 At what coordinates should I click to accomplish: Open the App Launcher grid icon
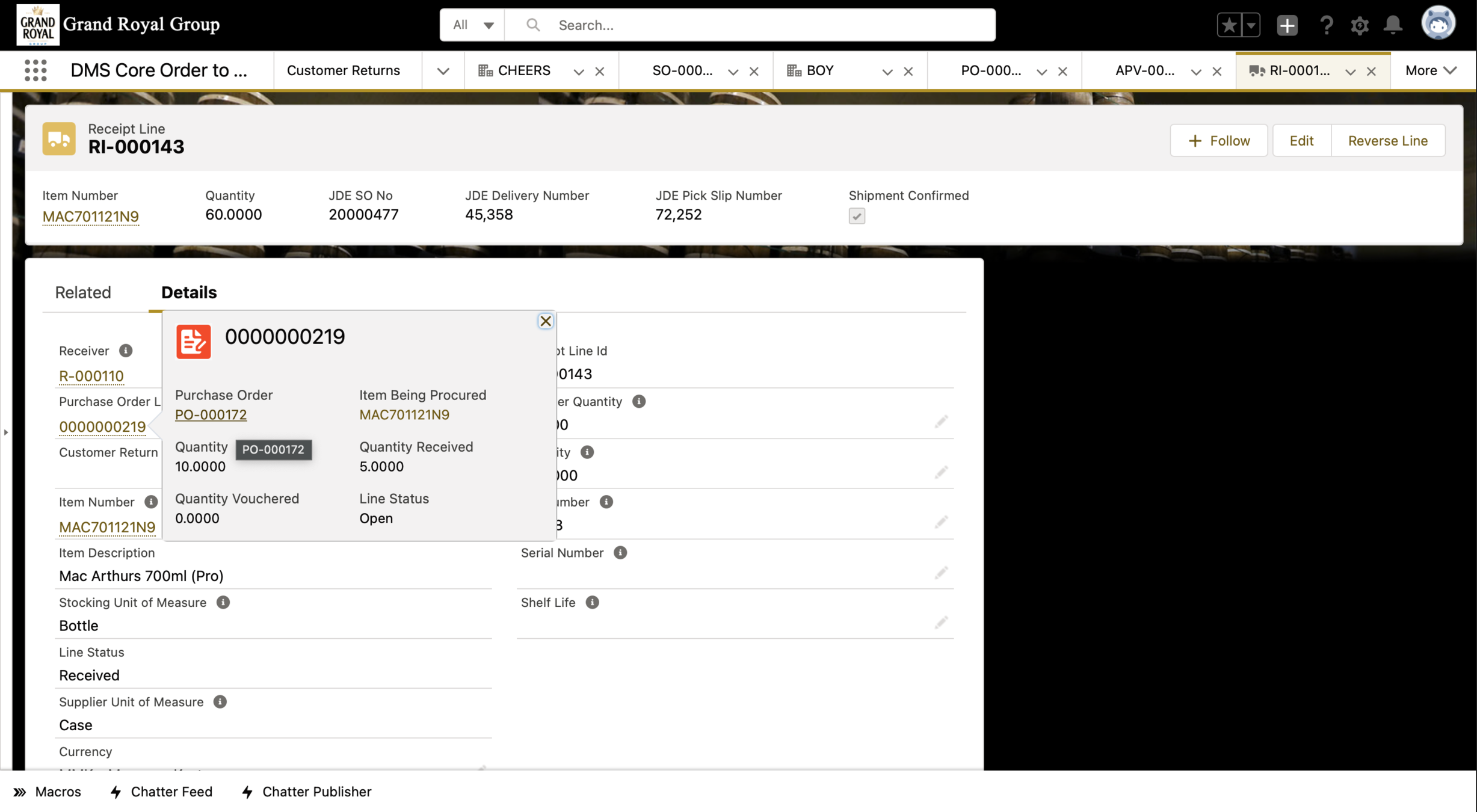35,70
